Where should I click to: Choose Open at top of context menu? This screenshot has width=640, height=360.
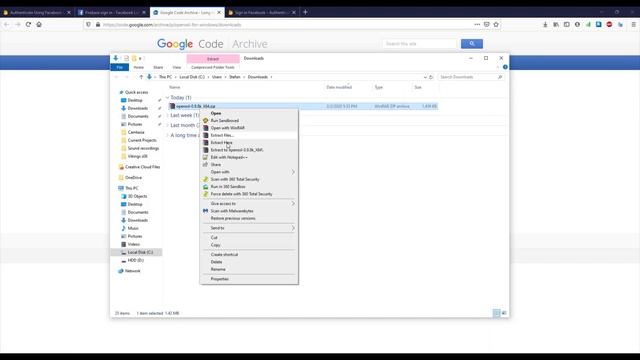click(216, 113)
